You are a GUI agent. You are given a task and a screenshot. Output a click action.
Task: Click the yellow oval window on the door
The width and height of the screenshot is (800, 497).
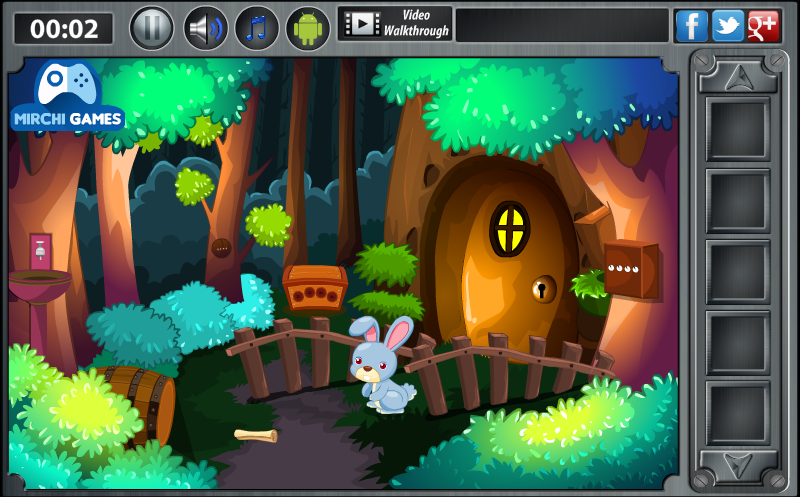click(510, 229)
